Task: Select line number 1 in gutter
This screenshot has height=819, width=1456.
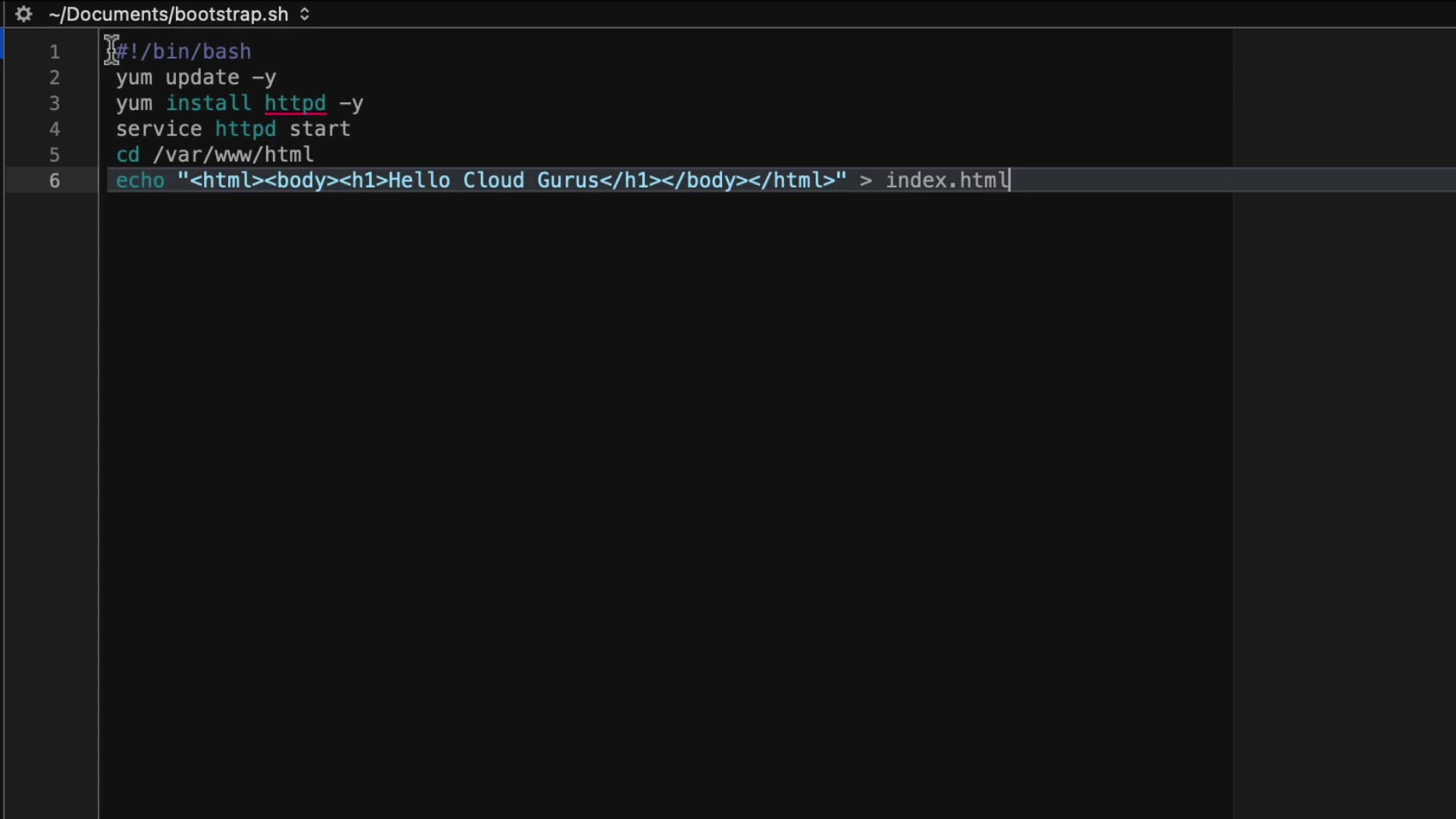Action: click(55, 52)
